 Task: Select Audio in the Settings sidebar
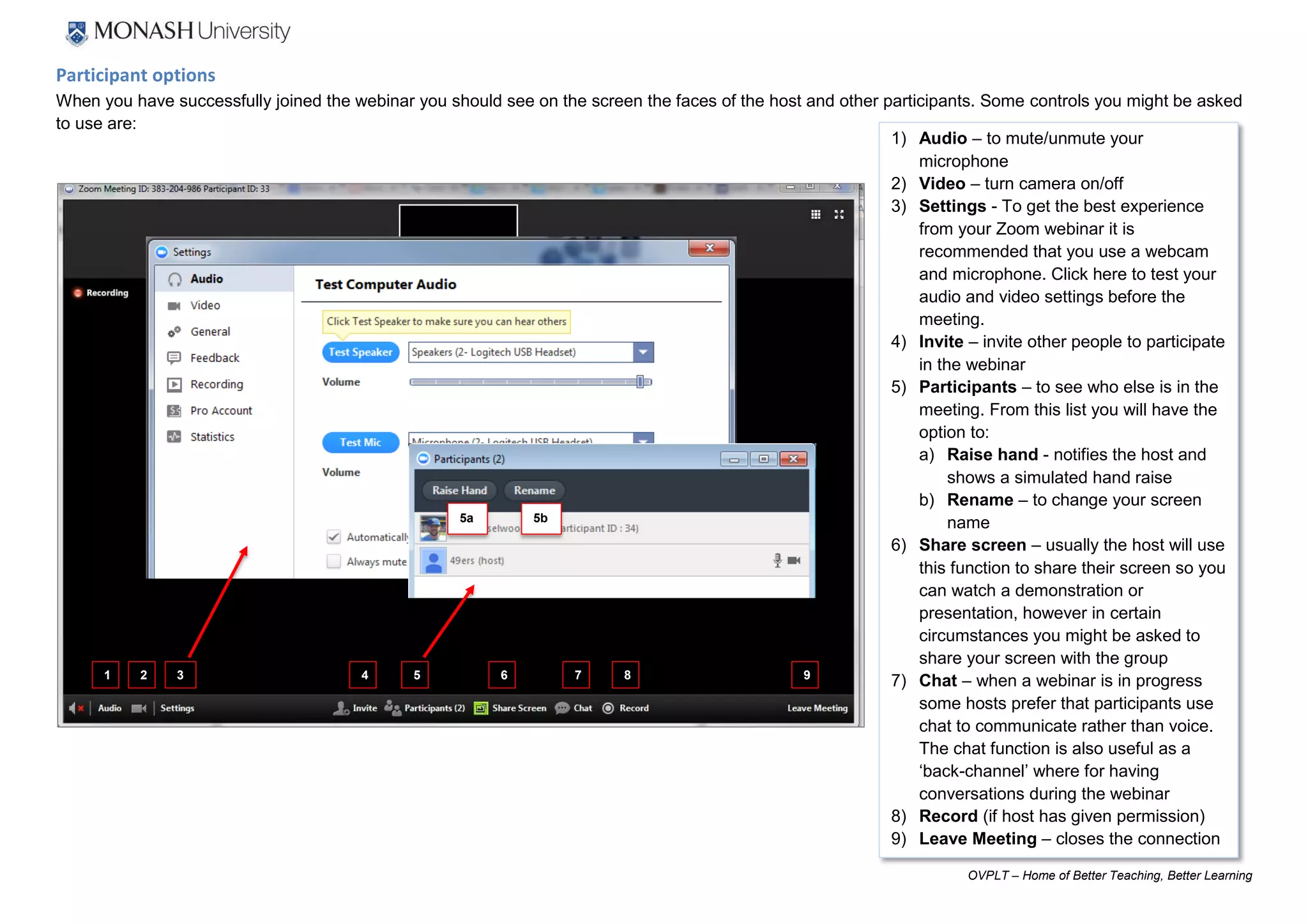point(224,279)
